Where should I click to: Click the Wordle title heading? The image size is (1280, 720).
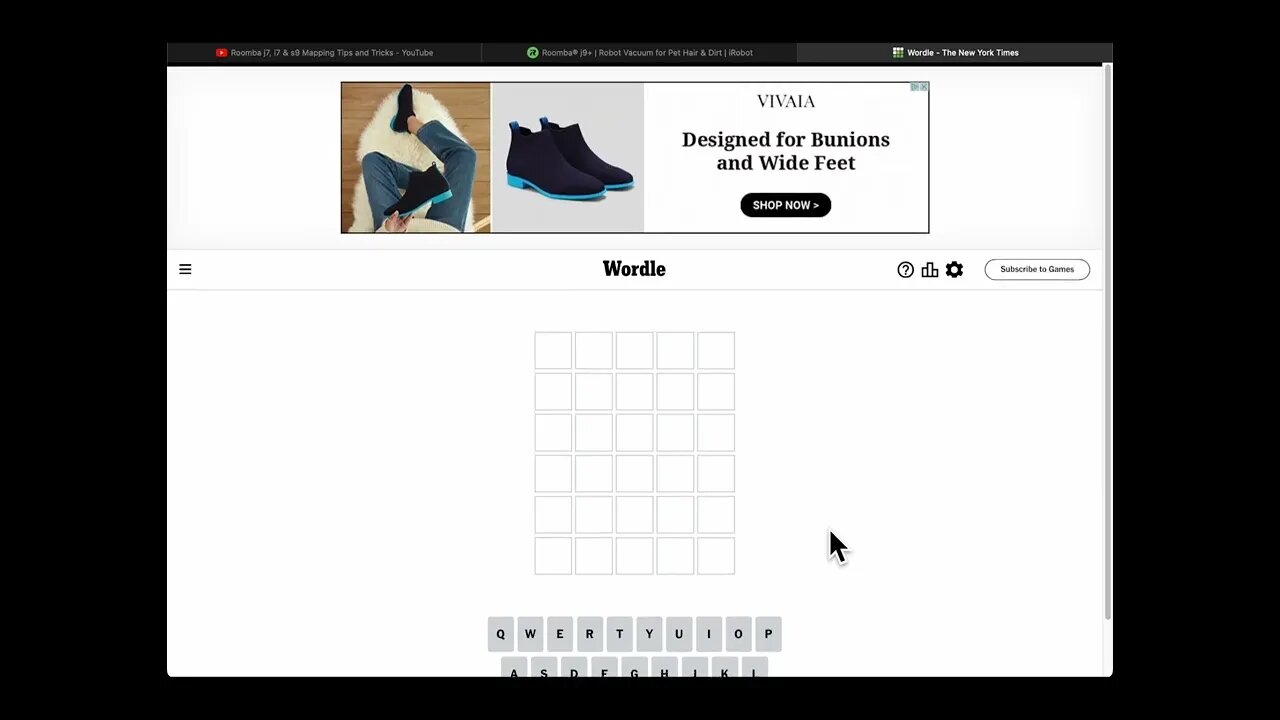click(634, 269)
